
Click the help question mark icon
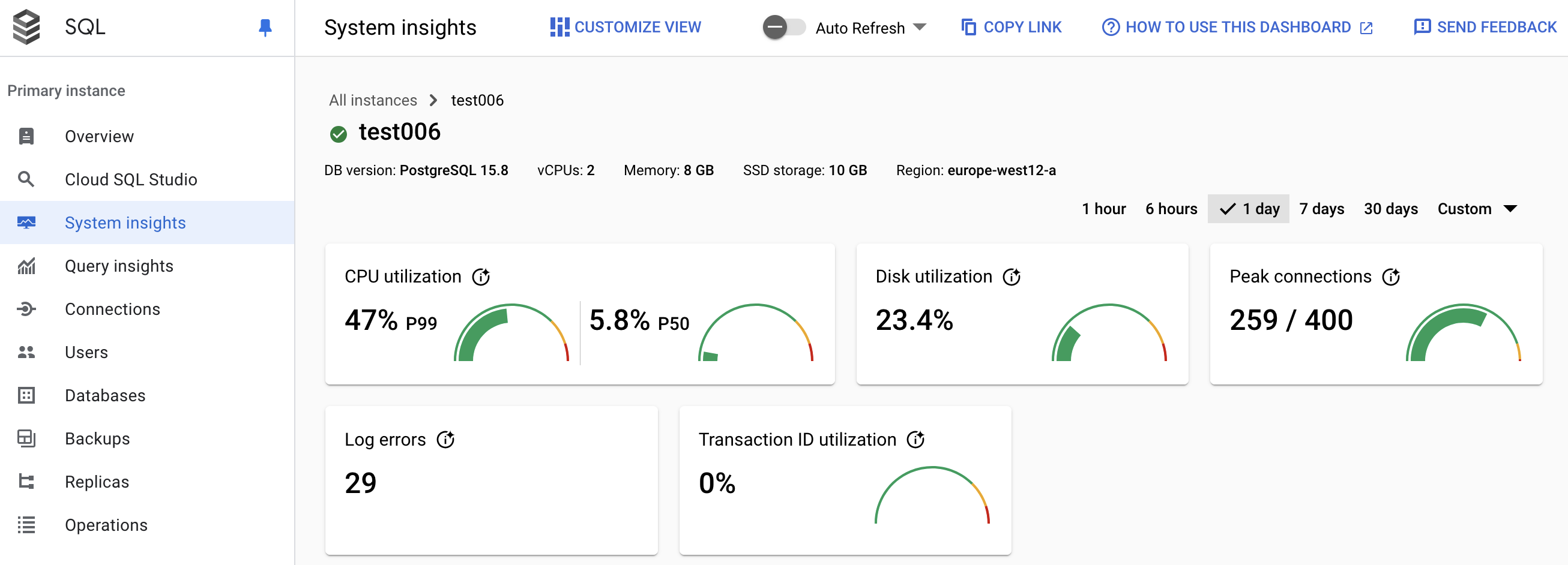(1110, 28)
